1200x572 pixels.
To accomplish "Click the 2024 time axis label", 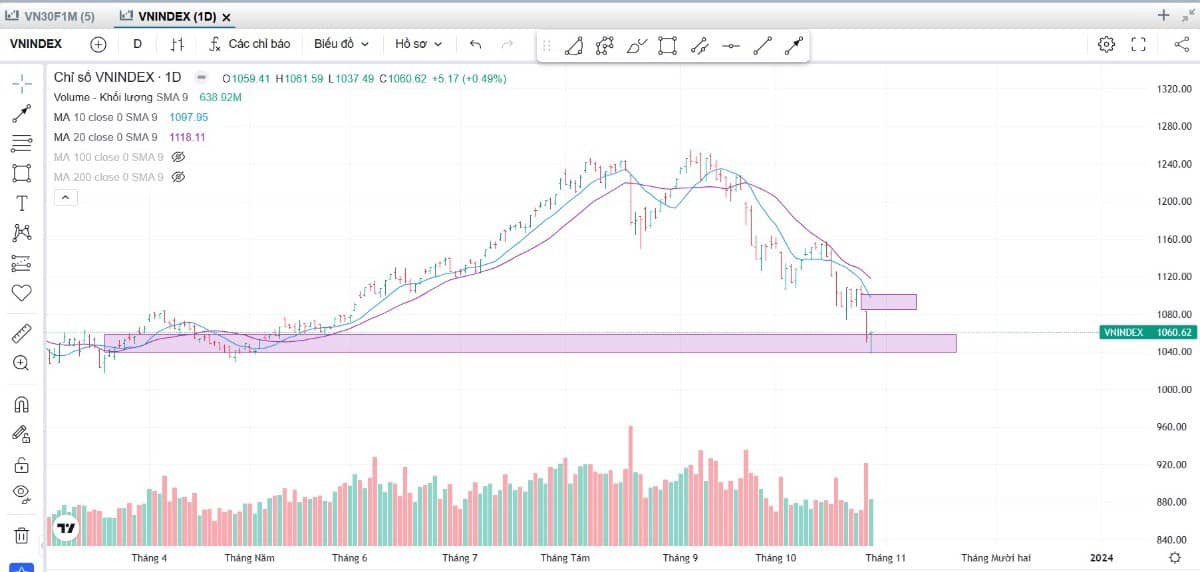I will pyautogui.click(x=1101, y=557).
